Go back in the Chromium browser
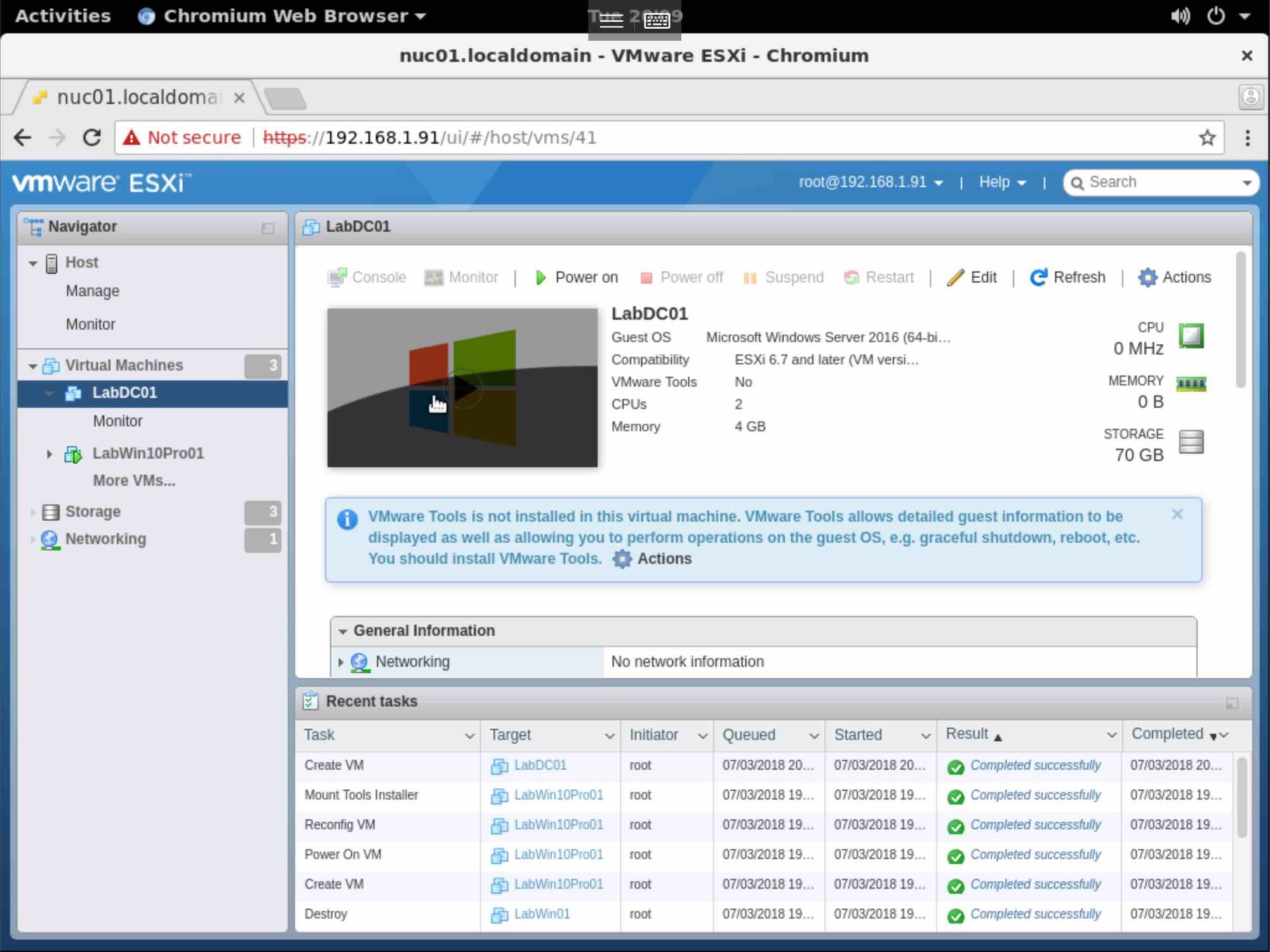Image resolution: width=1270 pixels, height=952 pixels. pos(23,138)
